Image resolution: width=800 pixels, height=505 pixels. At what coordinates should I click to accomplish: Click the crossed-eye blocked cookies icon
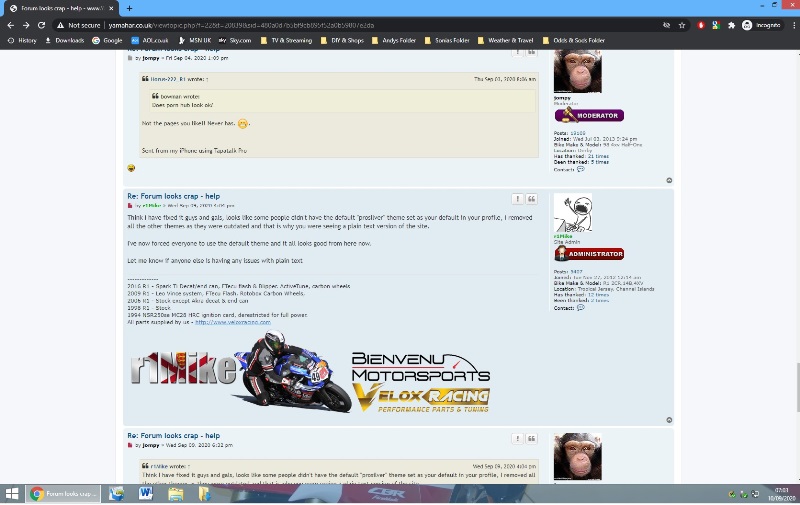[666, 25]
